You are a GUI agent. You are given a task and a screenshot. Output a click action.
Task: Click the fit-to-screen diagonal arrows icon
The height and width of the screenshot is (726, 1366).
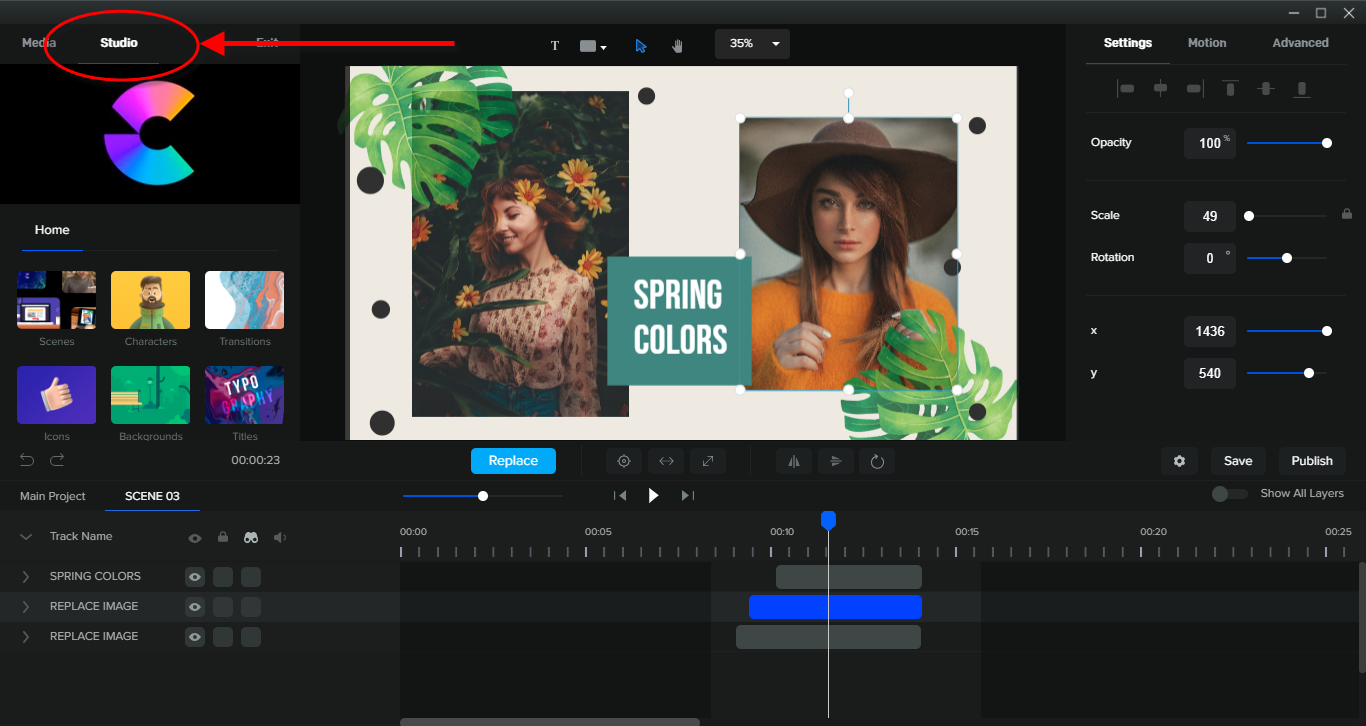pos(708,461)
